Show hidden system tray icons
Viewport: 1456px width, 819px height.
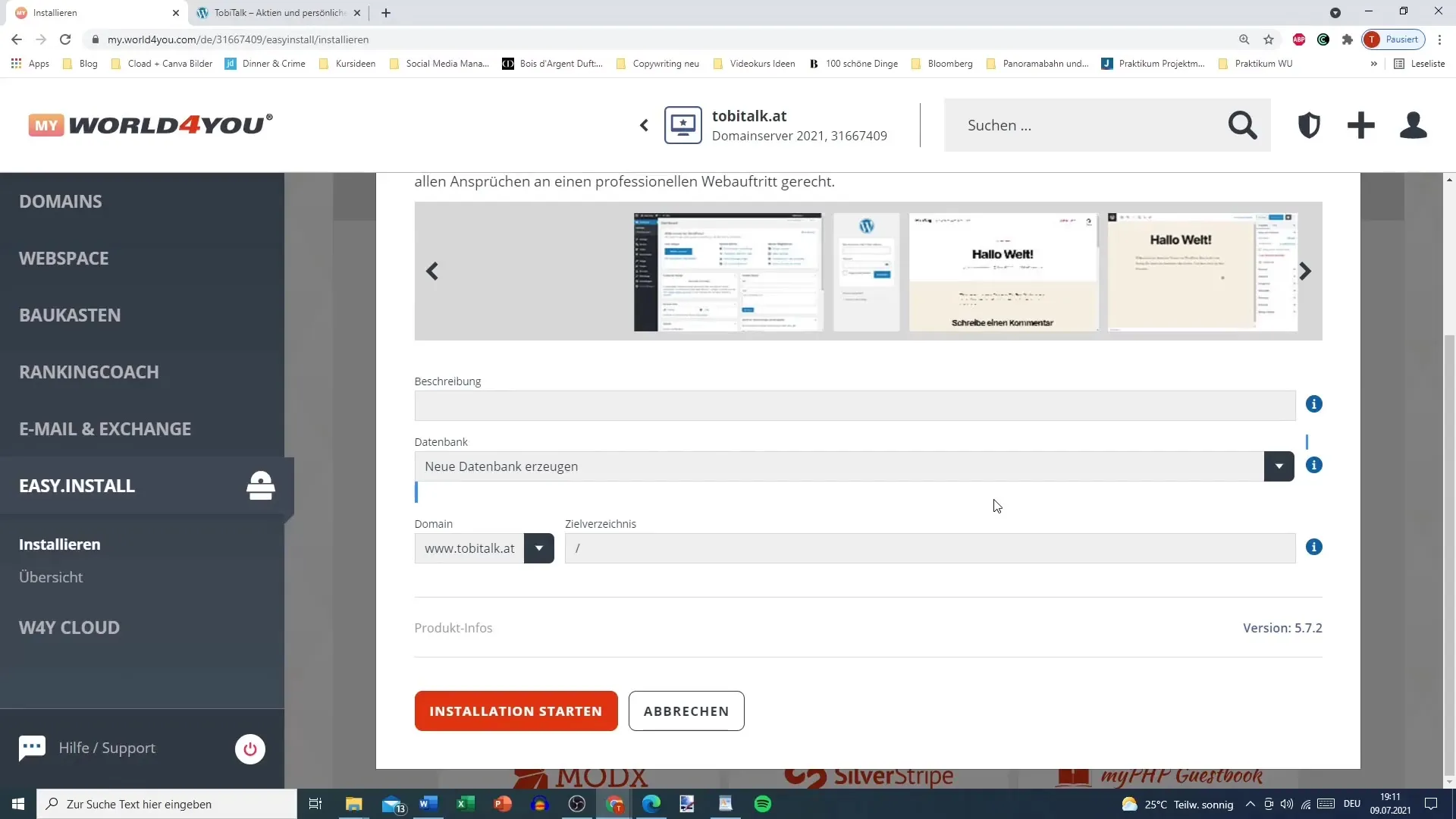pos(1250,804)
